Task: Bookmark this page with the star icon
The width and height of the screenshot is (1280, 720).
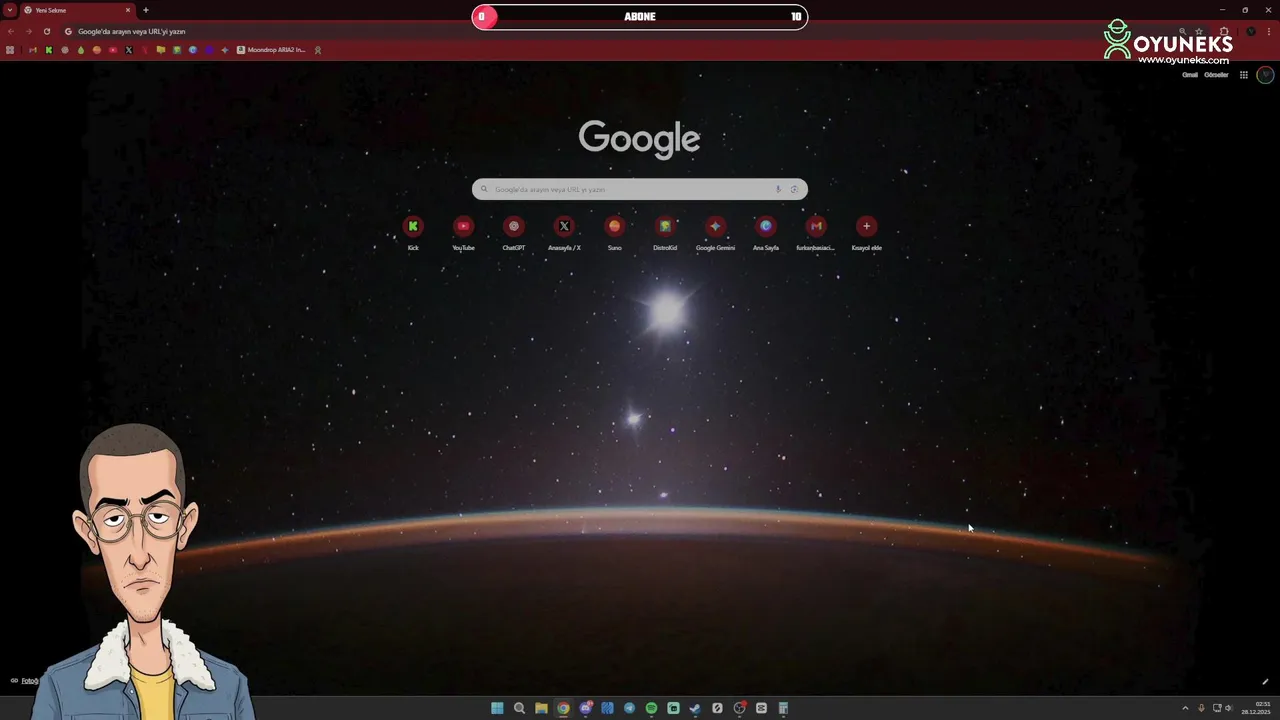Action: [1199, 31]
